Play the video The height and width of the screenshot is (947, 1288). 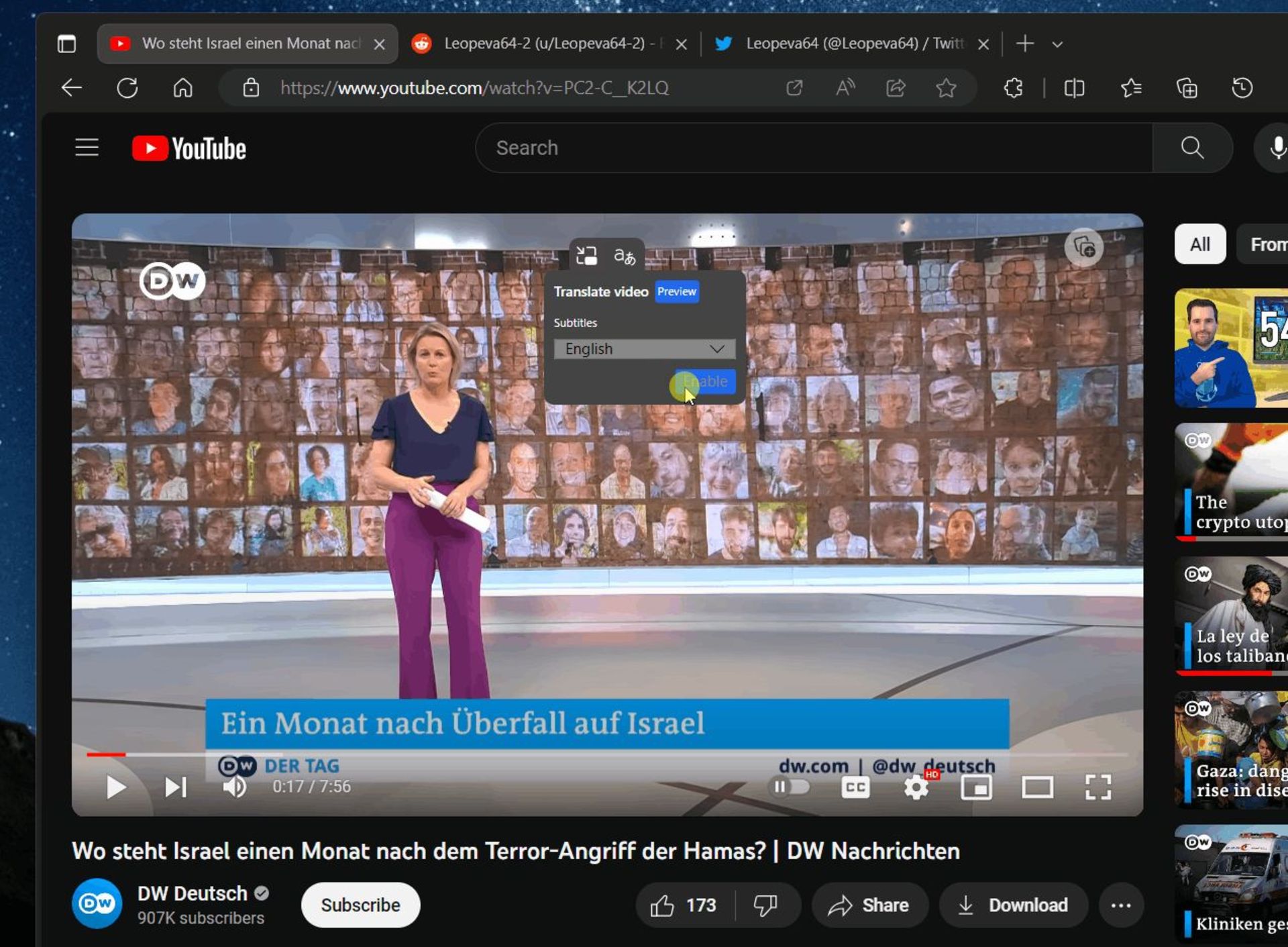pyautogui.click(x=116, y=787)
